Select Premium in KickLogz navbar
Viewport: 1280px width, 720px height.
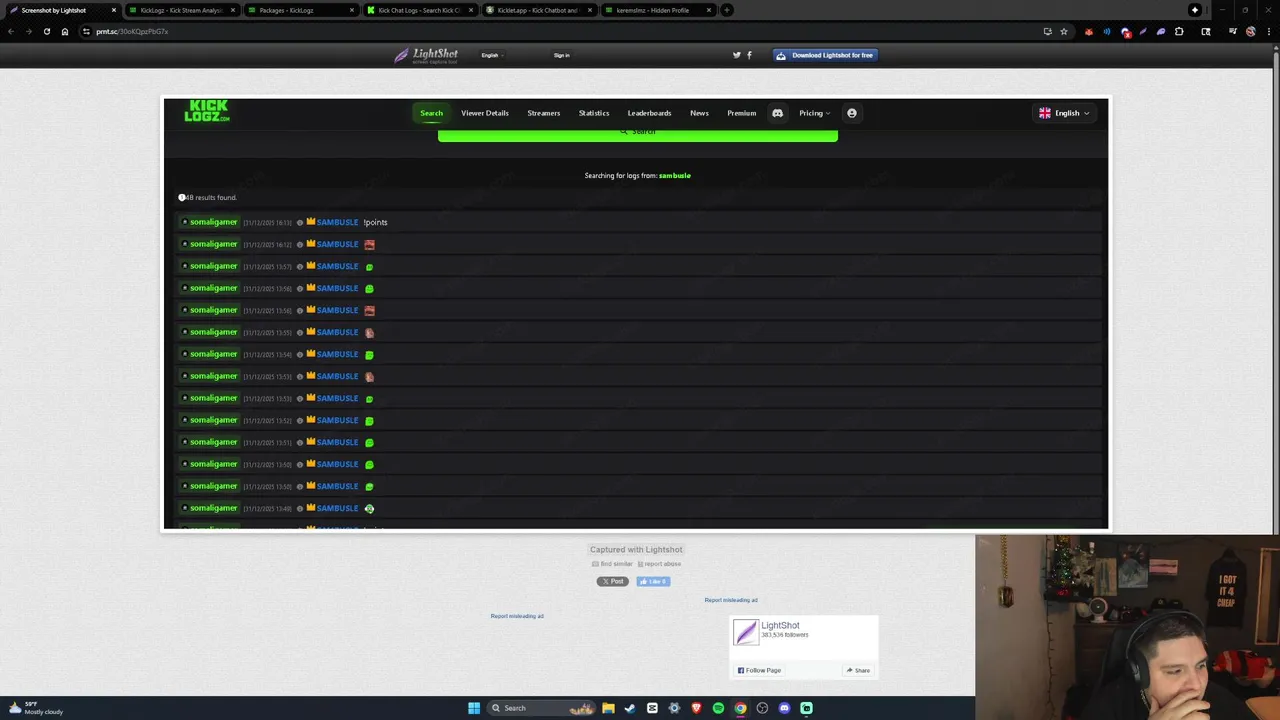tap(742, 113)
